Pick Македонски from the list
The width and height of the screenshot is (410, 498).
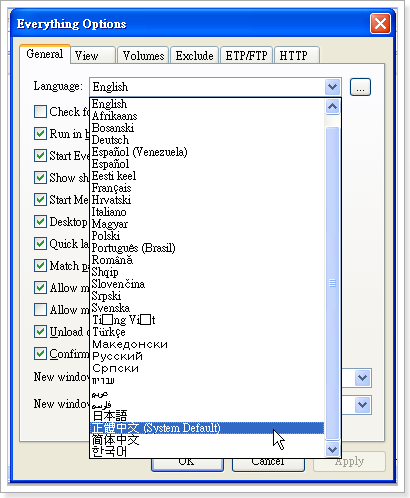(x=207, y=344)
